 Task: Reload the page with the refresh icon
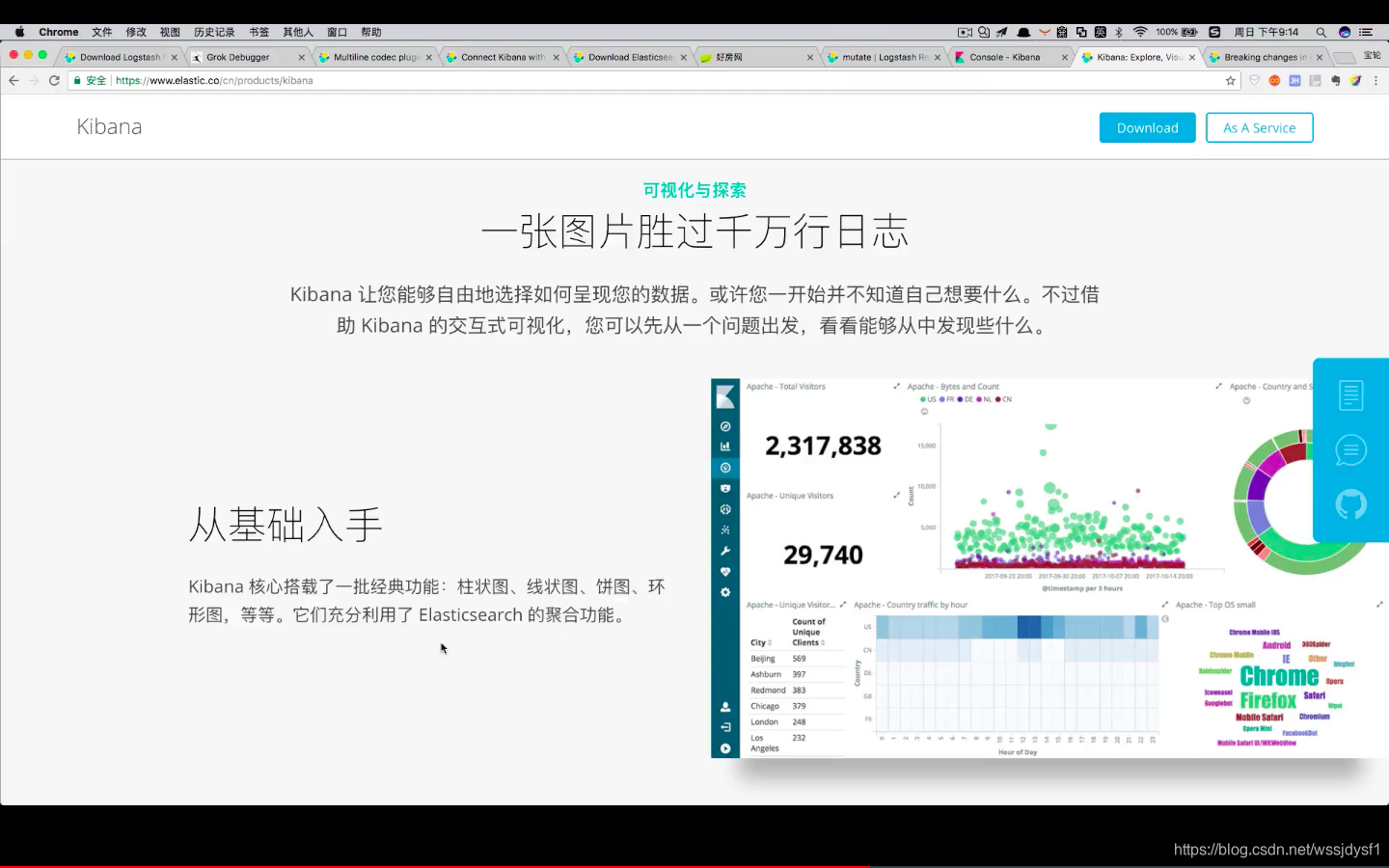tap(54, 81)
